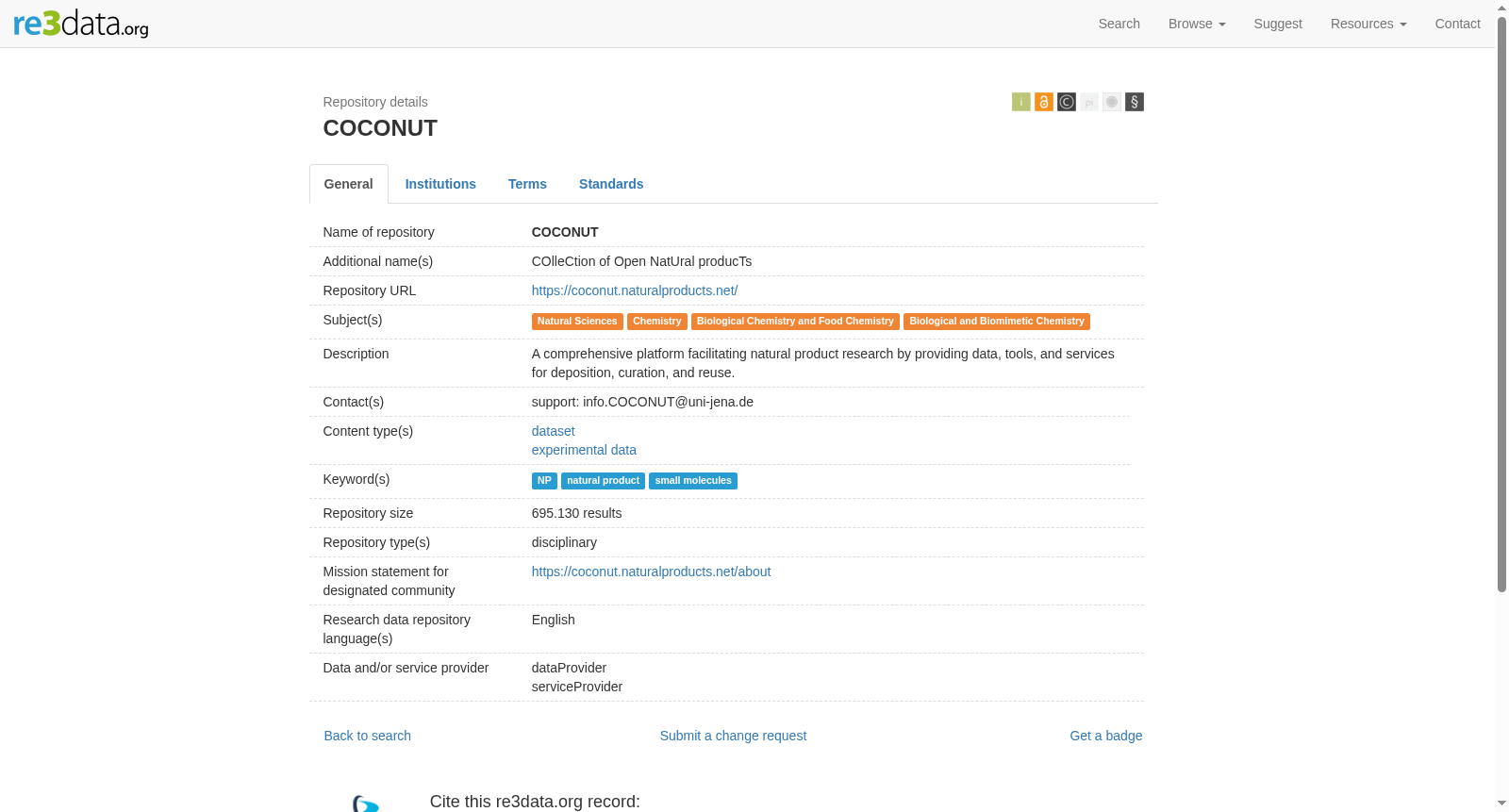The width and height of the screenshot is (1509, 812).
Task: Expand the Resources dropdown menu
Action: pos(1368,24)
